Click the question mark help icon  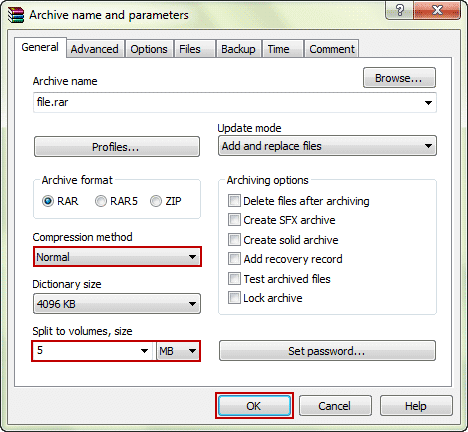pyautogui.click(x=399, y=10)
